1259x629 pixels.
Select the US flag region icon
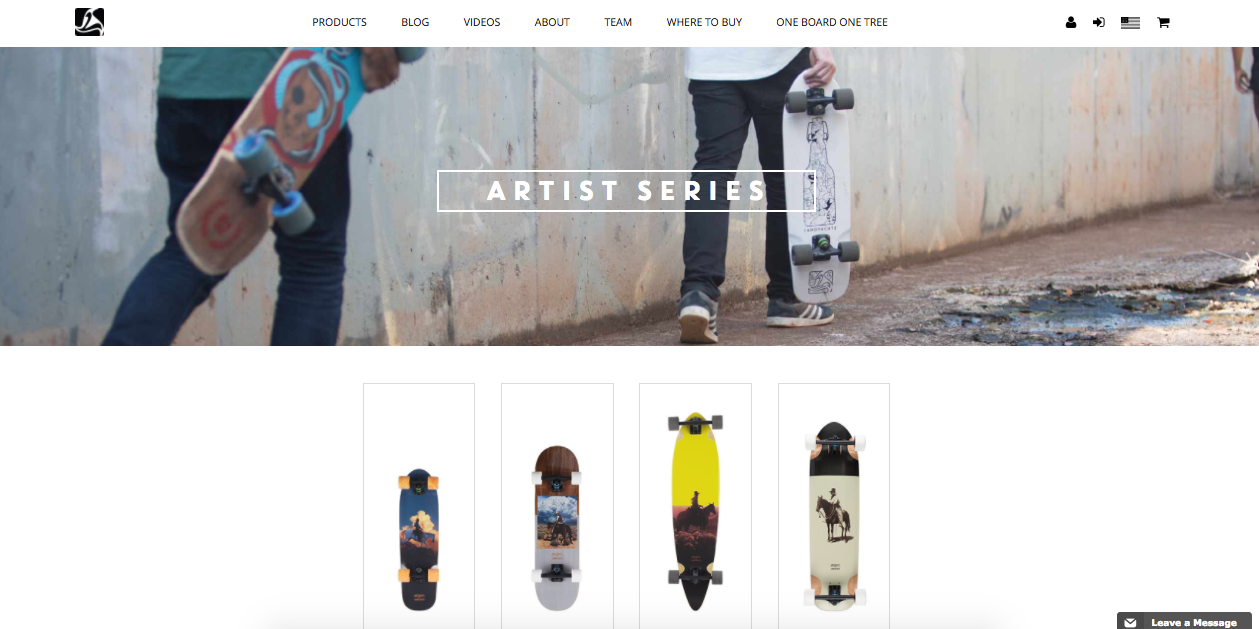coord(1130,22)
